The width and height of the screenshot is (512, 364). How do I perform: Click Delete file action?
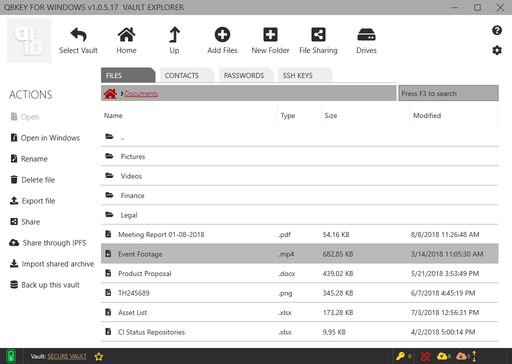click(33, 180)
